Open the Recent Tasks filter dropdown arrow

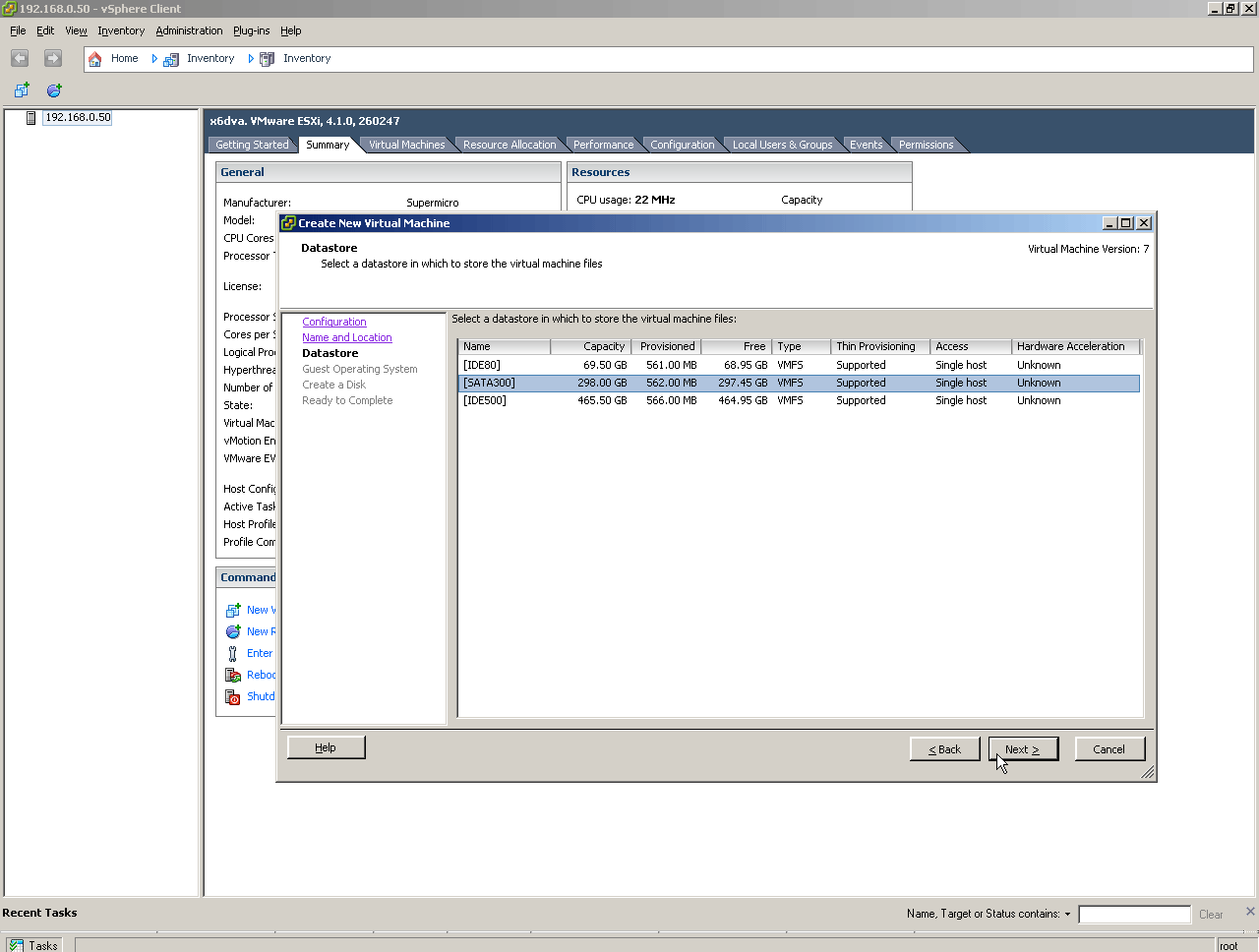[x=1067, y=915]
